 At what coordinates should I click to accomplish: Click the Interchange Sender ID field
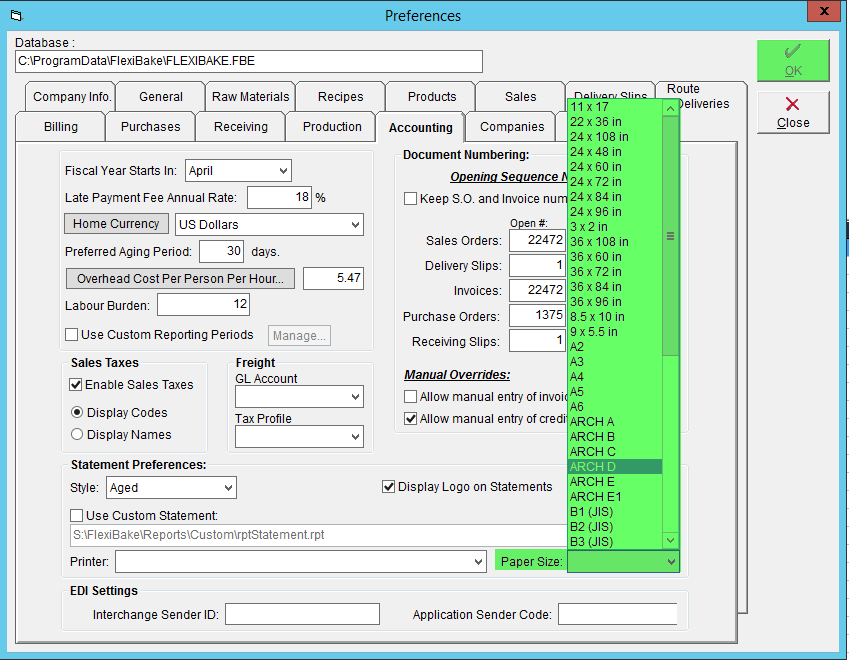[302, 614]
